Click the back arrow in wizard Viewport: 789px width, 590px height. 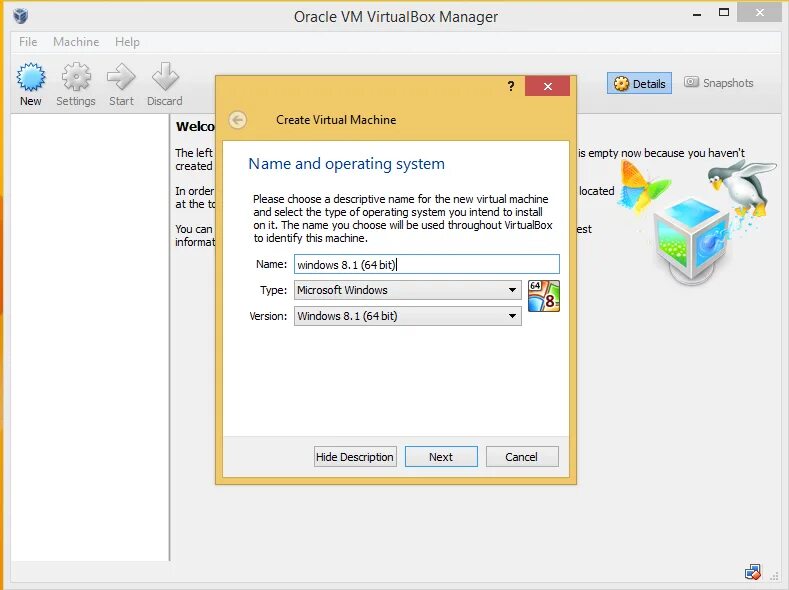(x=238, y=120)
